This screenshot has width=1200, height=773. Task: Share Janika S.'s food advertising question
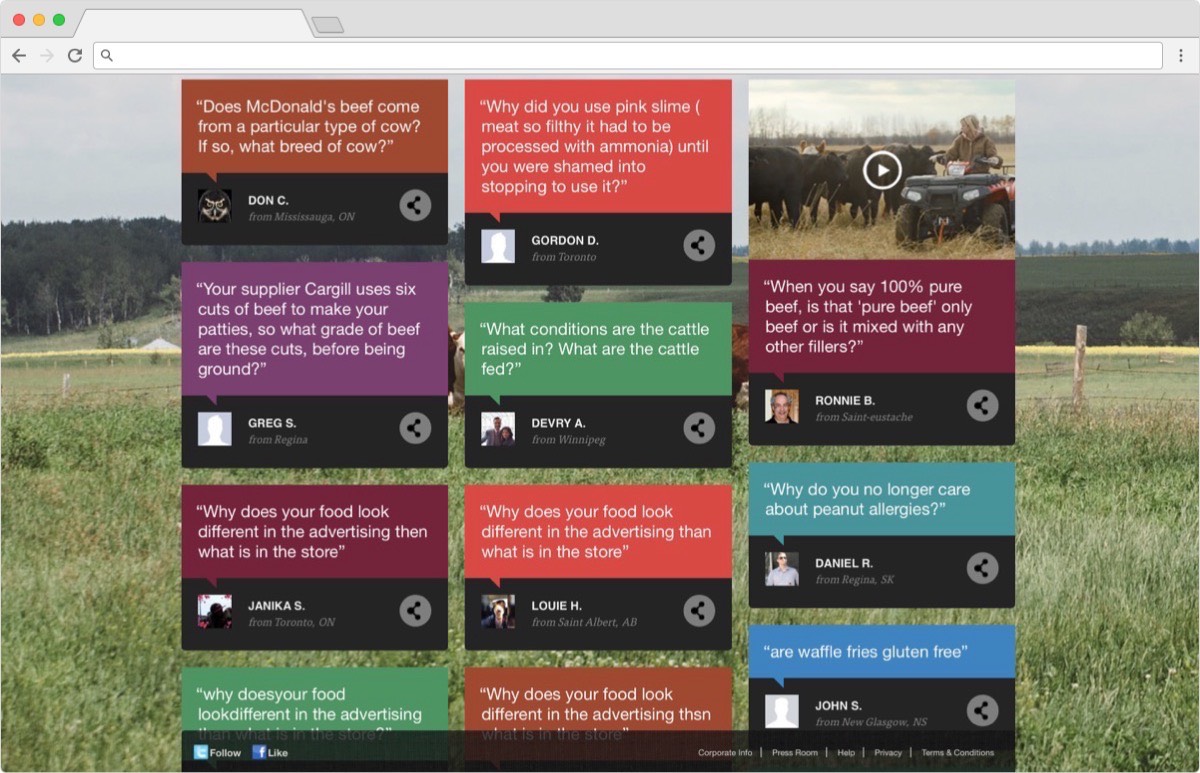coord(415,610)
